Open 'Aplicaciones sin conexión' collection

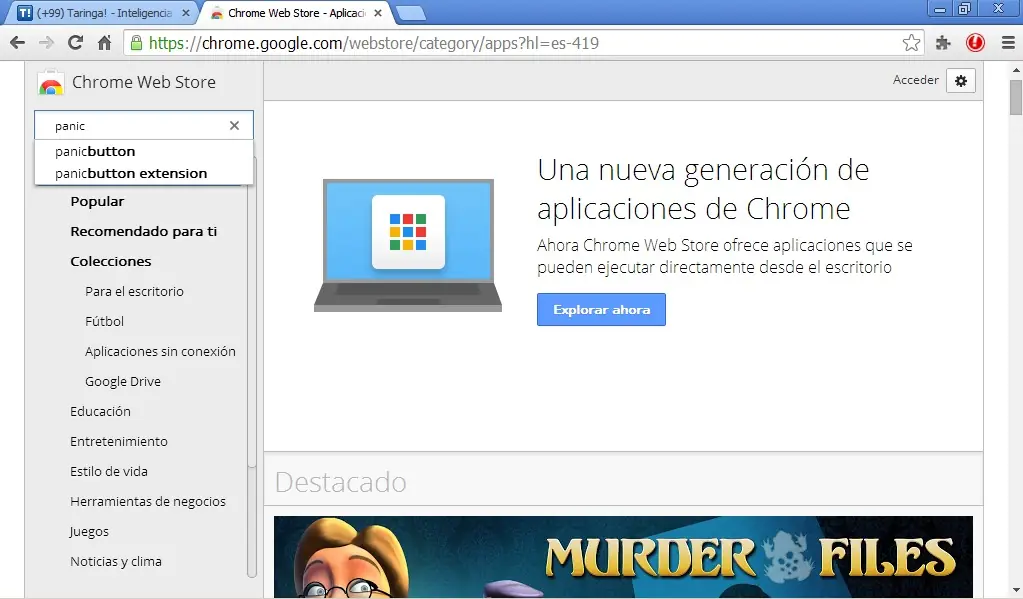tap(160, 352)
